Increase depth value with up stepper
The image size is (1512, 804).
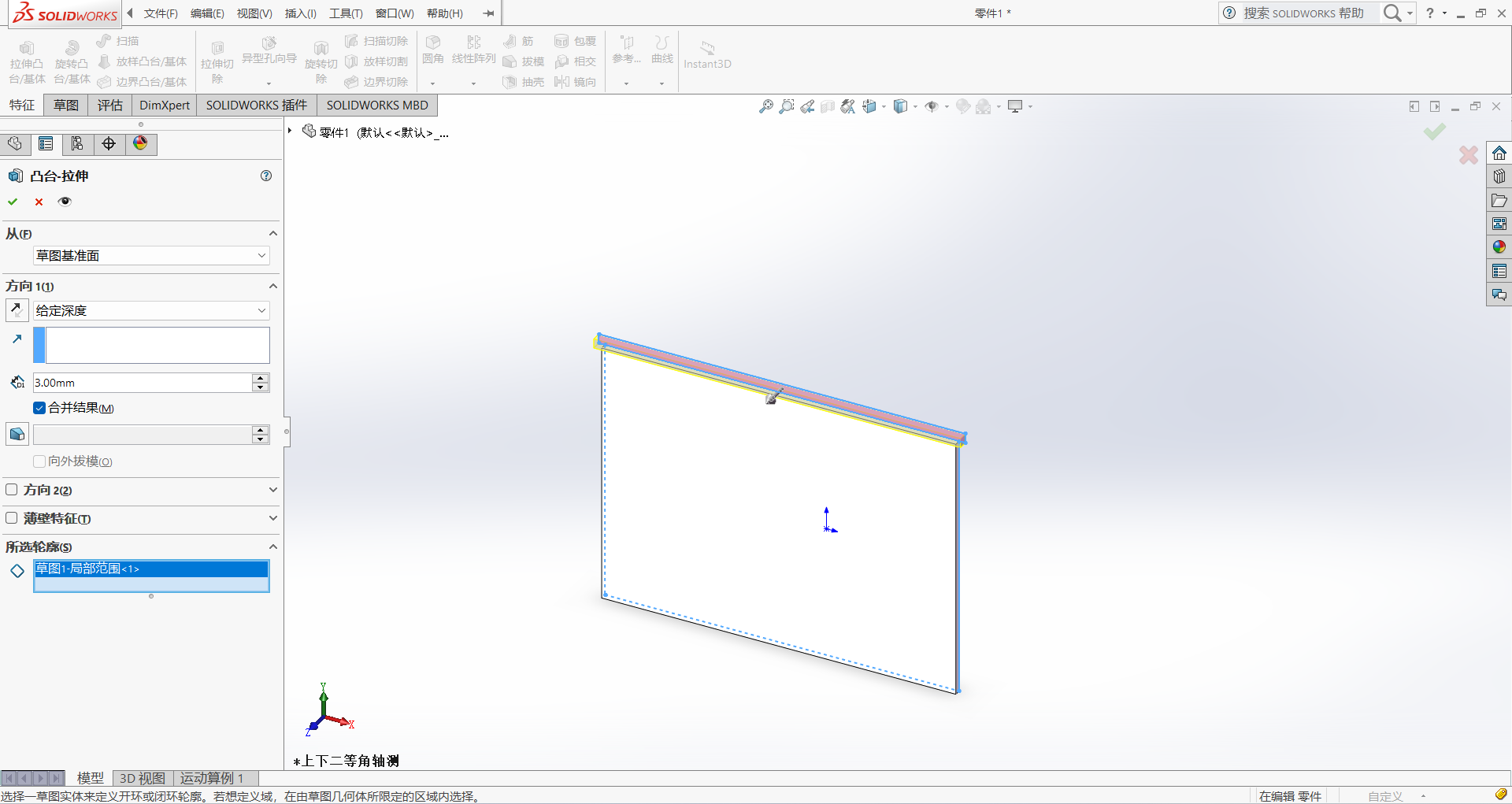[x=261, y=378]
